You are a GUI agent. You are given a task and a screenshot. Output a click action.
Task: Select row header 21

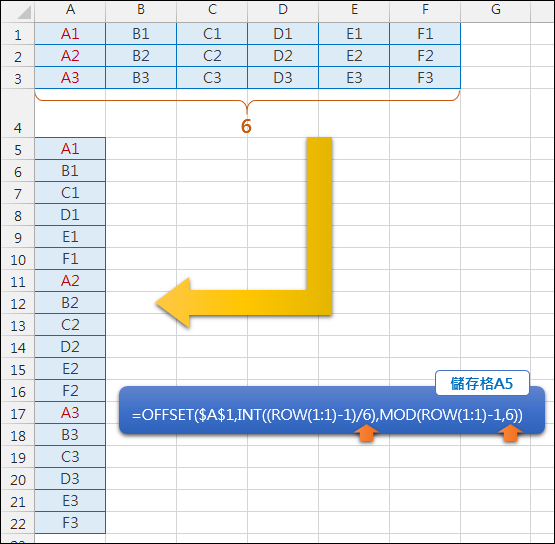pyautogui.click(x=18, y=501)
